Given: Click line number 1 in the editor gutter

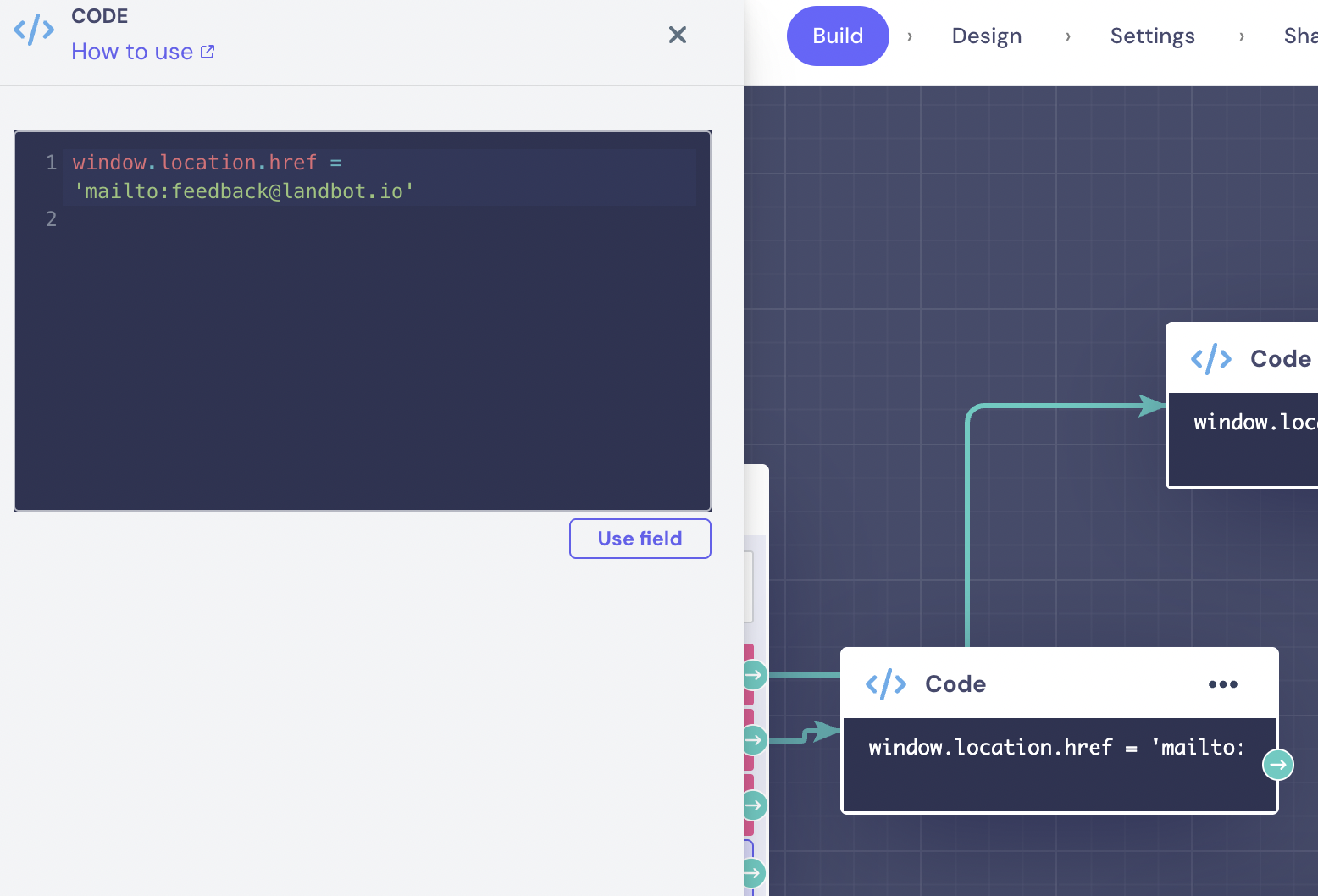Looking at the screenshot, I should (51, 163).
